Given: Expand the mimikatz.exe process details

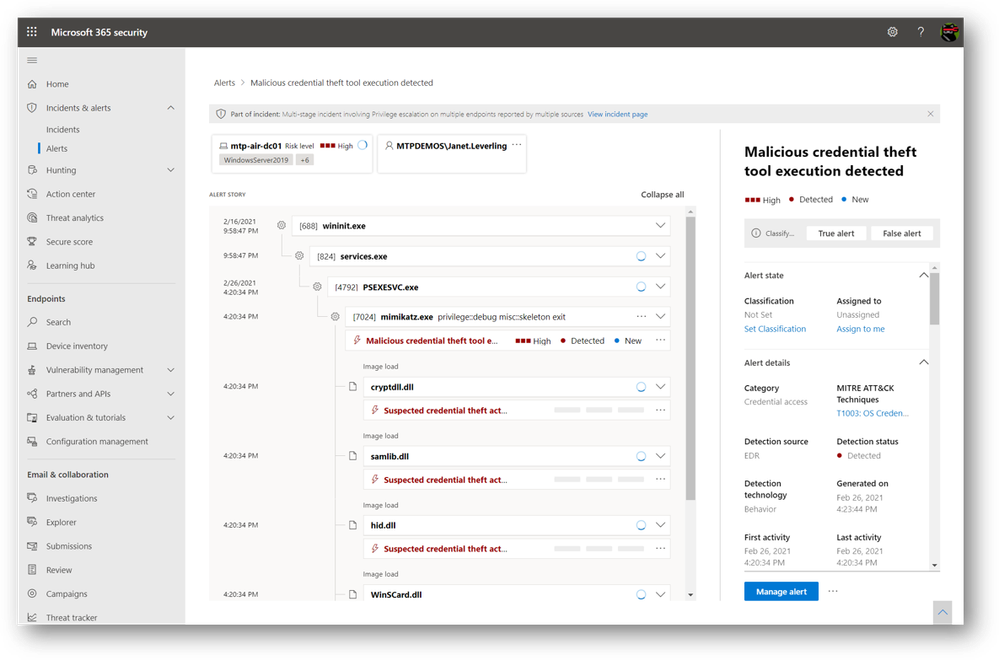Looking at the screenshot, I should pyautogui.click(x=661, y=317).
